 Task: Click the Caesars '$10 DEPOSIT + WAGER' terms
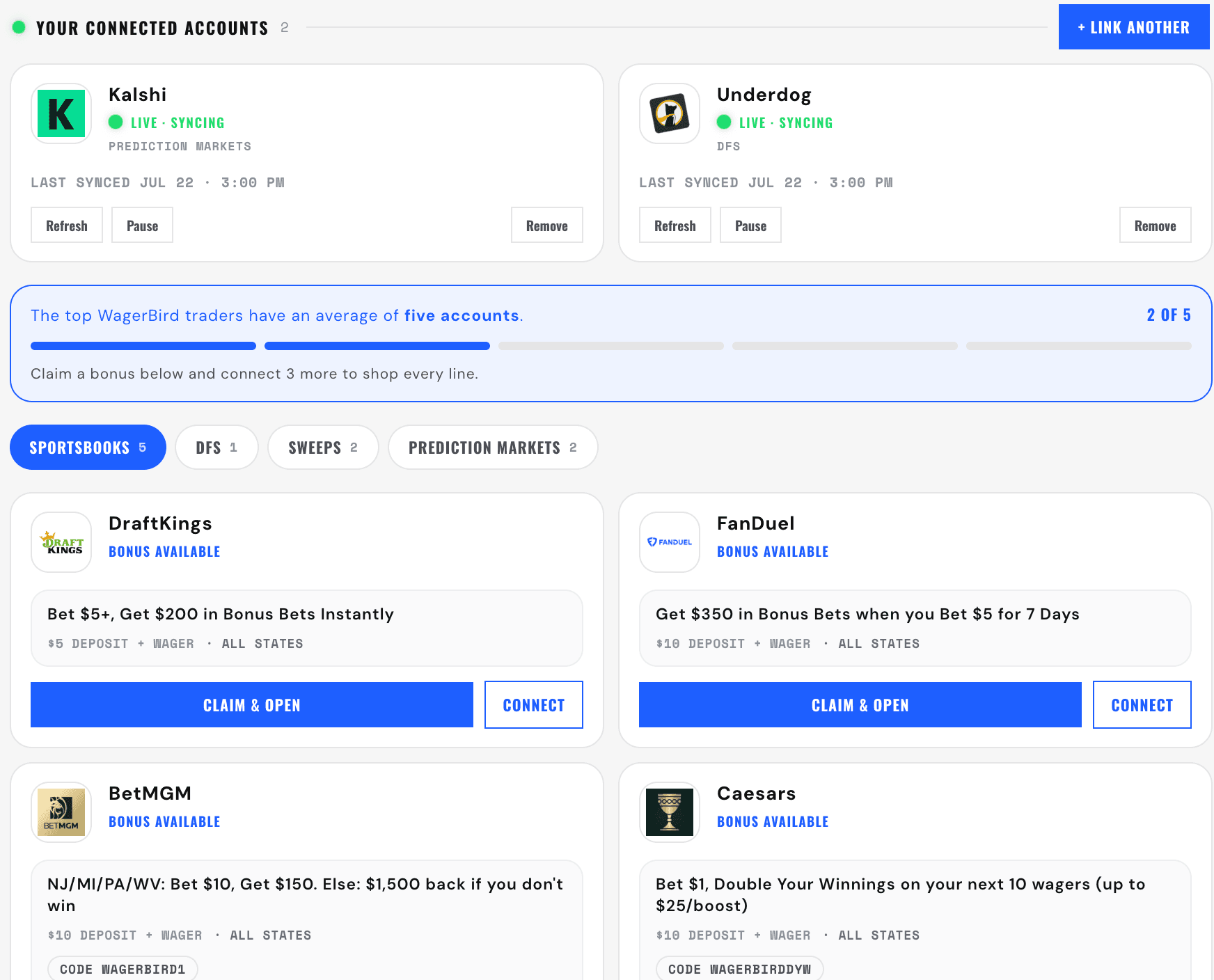733,935
